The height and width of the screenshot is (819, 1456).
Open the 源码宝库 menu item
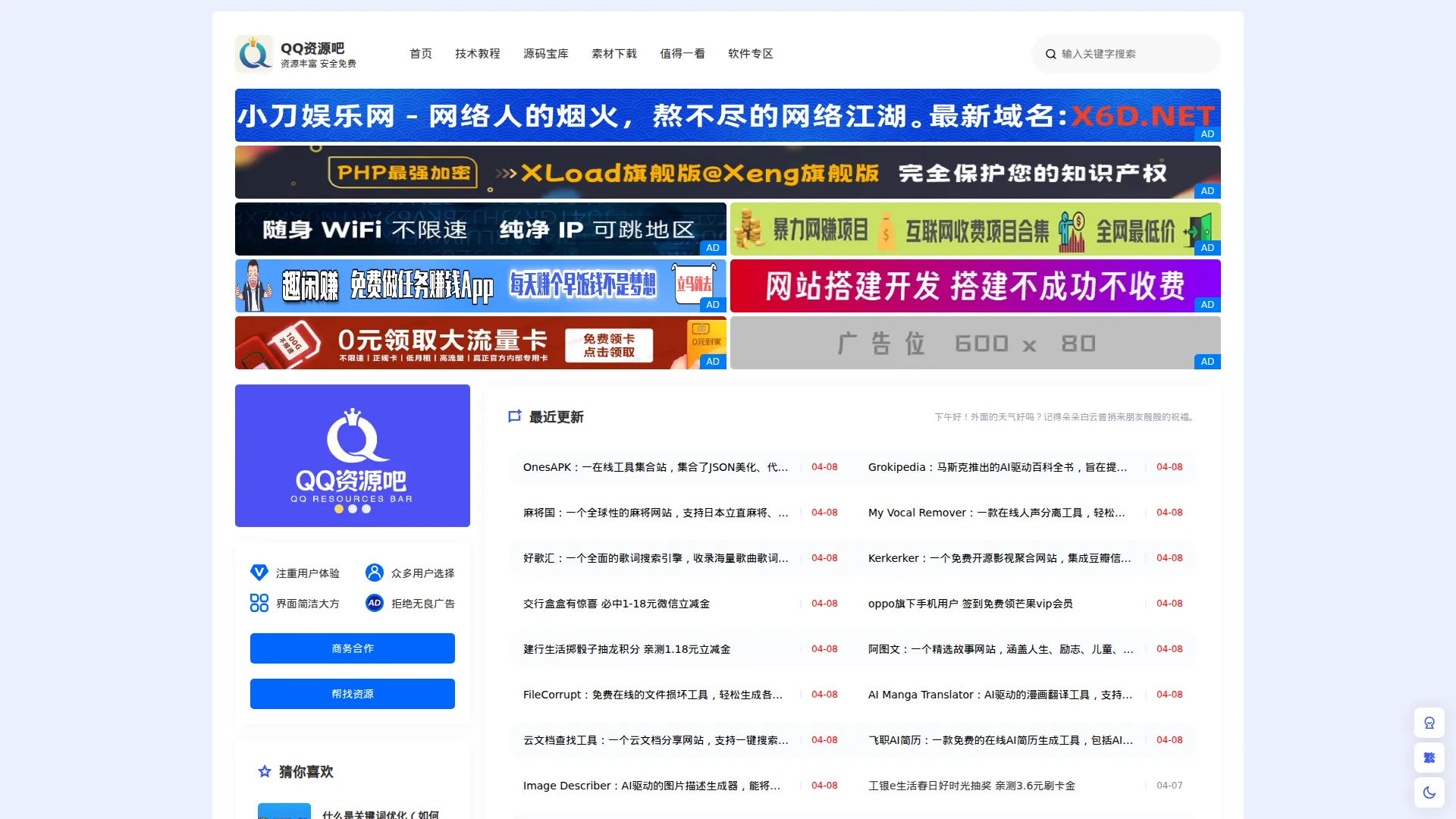point(545,54)
